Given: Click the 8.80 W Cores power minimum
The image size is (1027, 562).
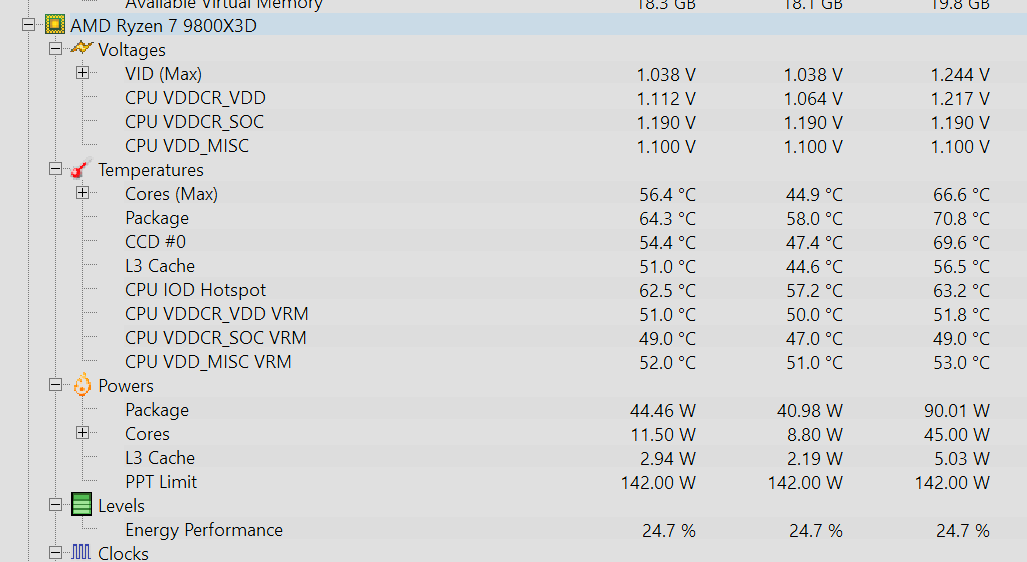Looking at the screenshot, I should point(814,434).
